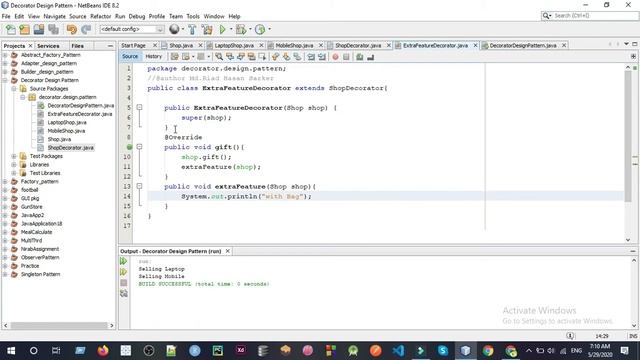Click the Save All toolbar icon

[x=53, y=29]
